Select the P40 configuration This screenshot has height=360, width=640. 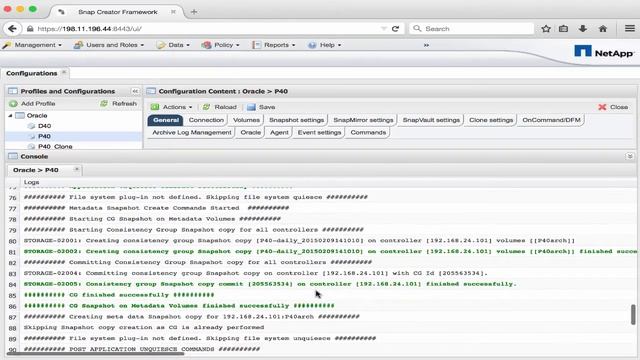coord(44,136)
